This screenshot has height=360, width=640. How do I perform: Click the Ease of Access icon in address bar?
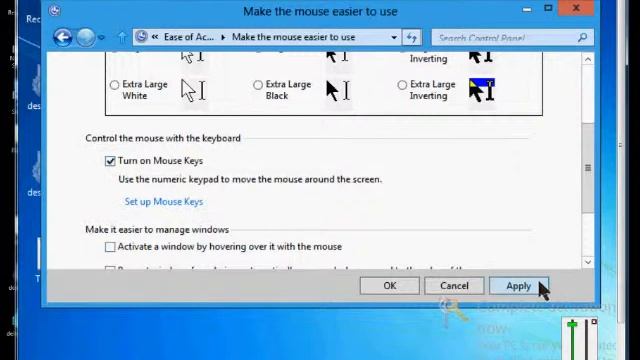141,37
